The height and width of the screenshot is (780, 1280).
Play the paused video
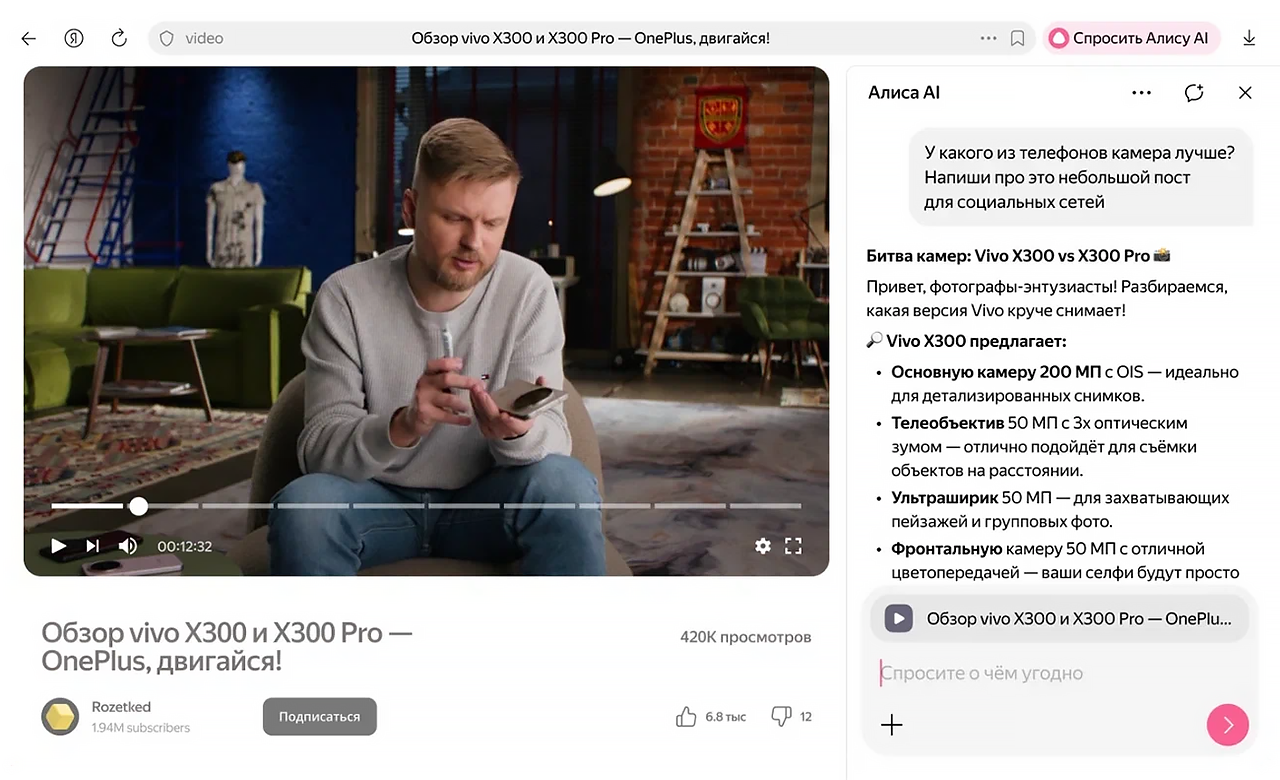tap(58, 546)
